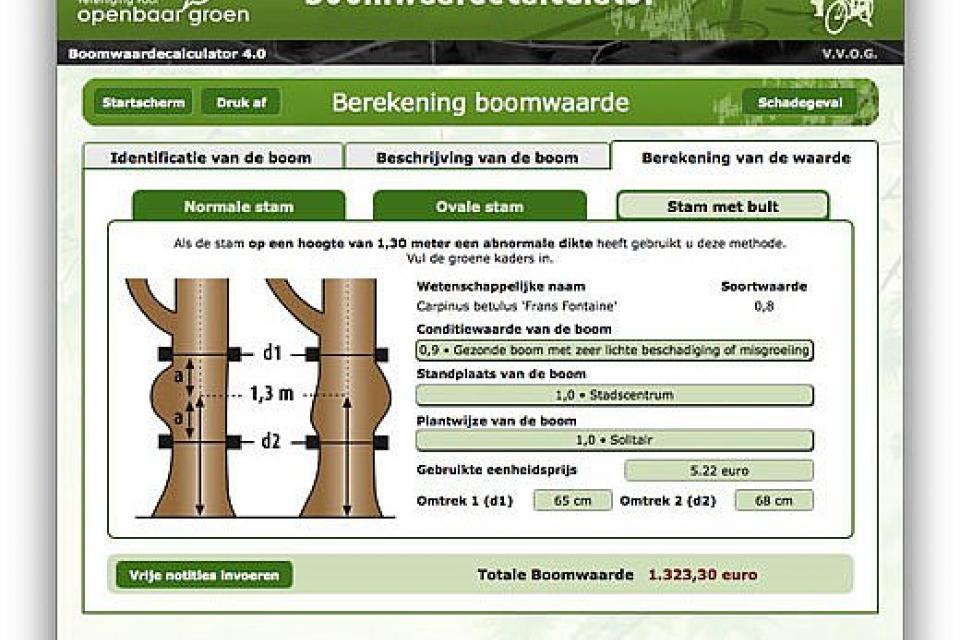The width and height of the screenshot is (960, 640).
Task: Select the Berekening van de waarde tab
Action: coord(745,157)
